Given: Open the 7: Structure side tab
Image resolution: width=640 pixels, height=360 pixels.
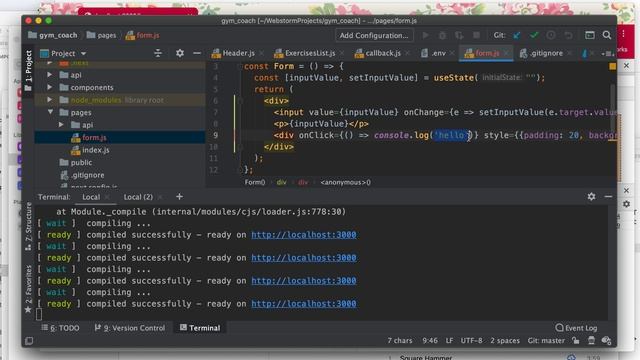Looking at the screenshot, I should [x=28, y=227].
